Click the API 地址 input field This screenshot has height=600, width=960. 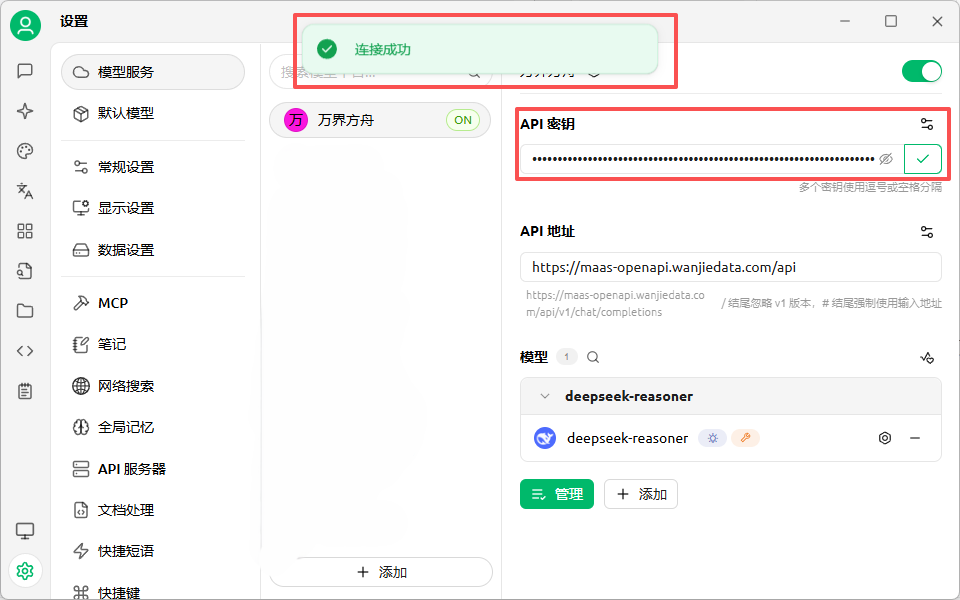click(730, 267)
